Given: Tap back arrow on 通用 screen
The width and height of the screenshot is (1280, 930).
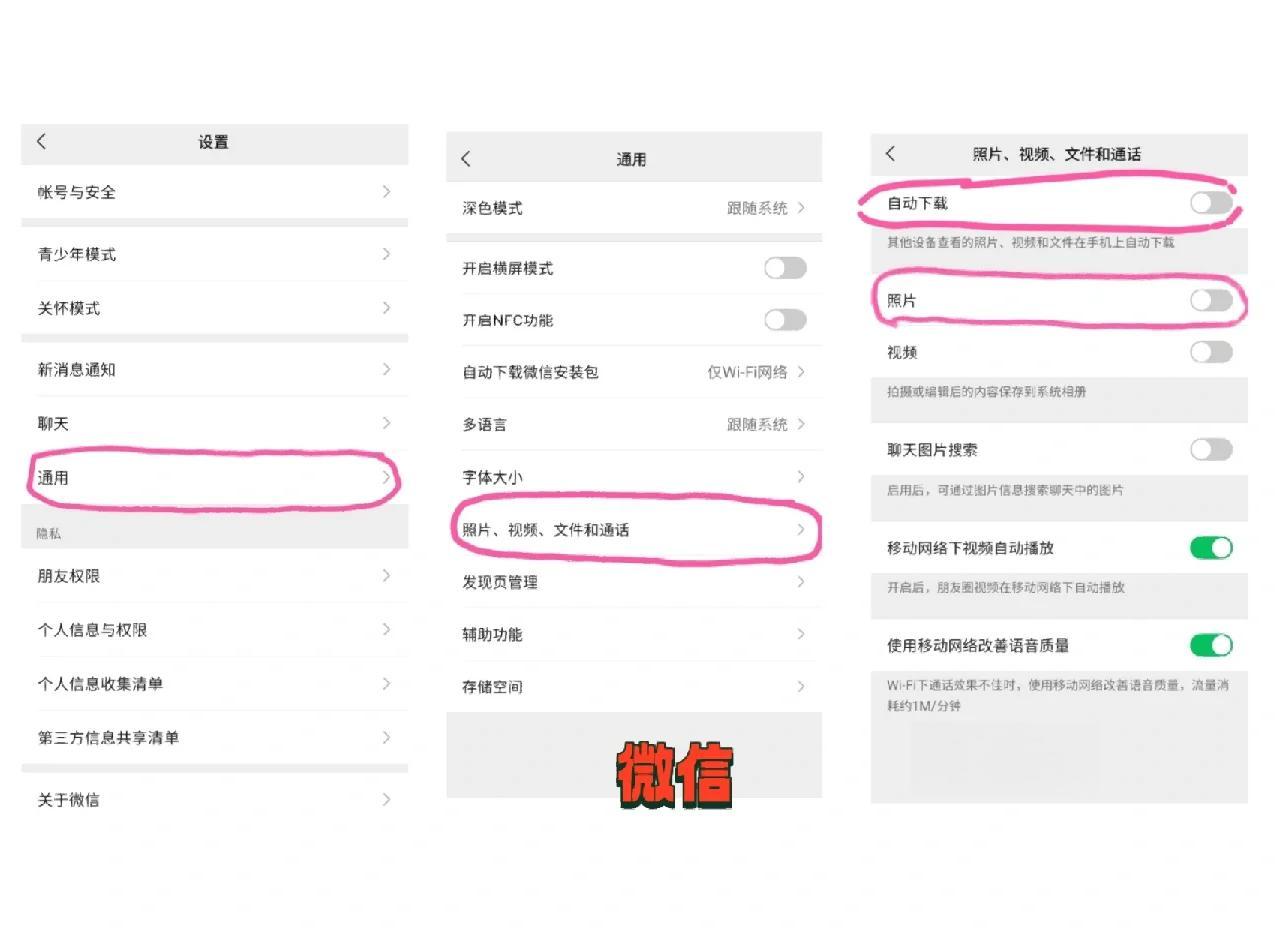Looking at the screenshot, I should (466, 159).
